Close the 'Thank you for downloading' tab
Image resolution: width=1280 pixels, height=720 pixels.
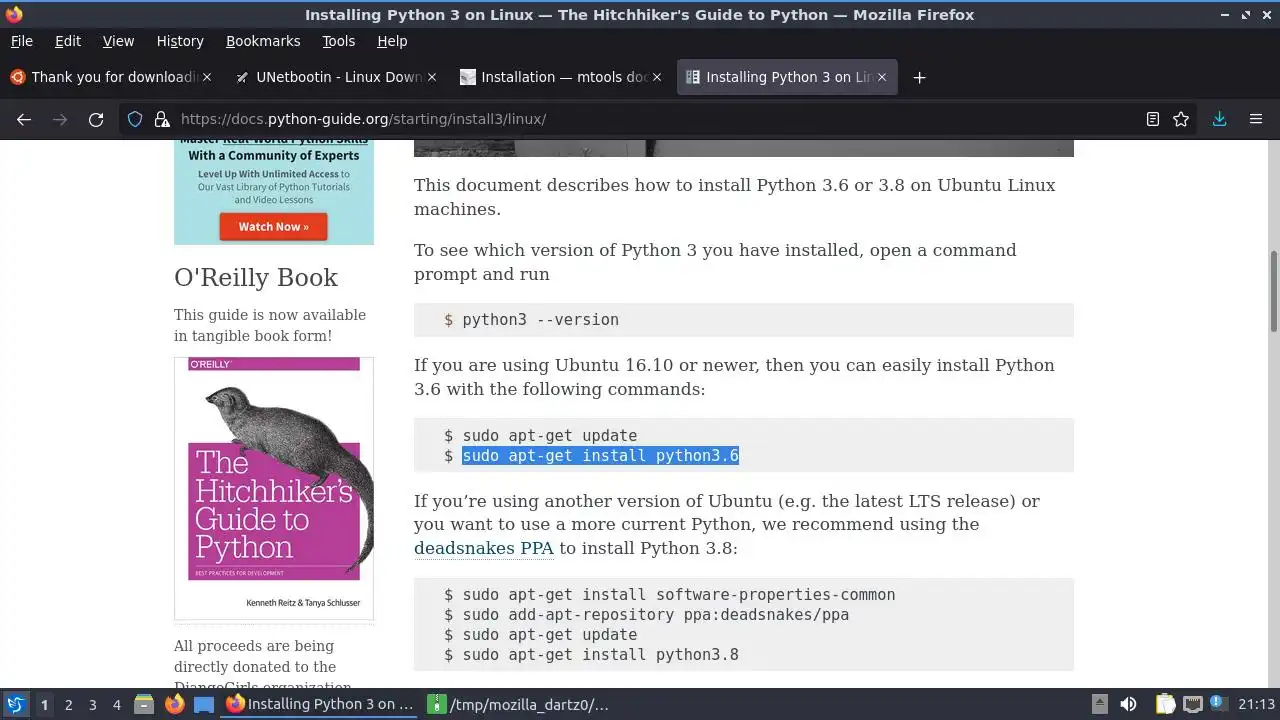point(207,77)
